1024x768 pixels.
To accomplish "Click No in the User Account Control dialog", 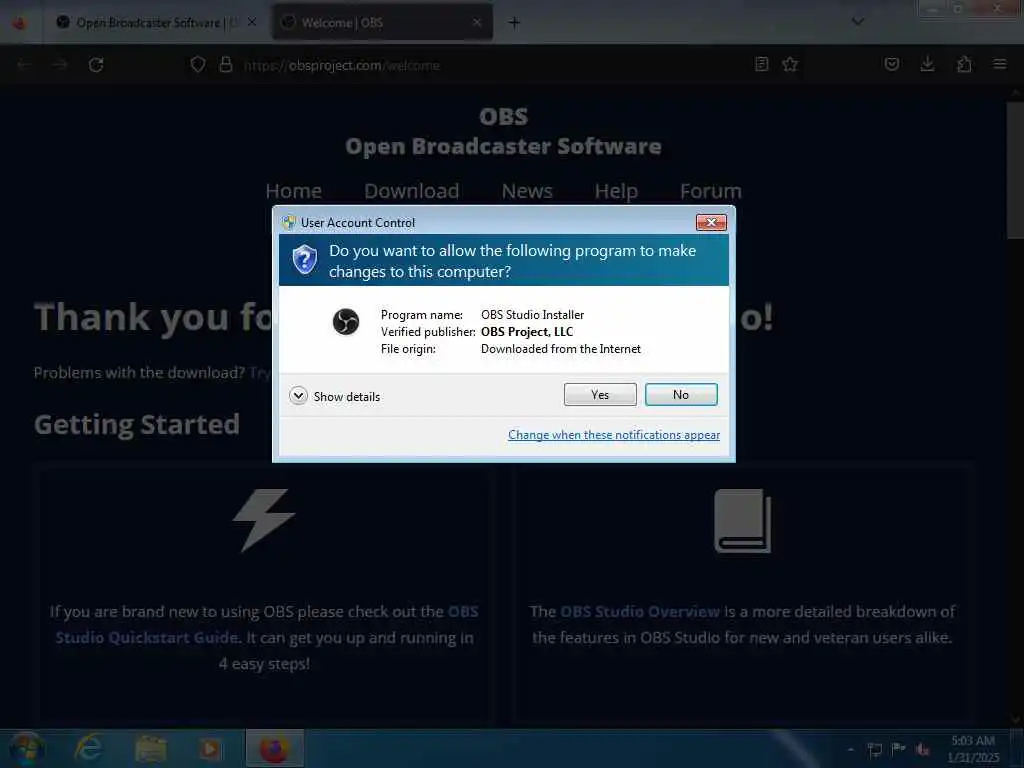I will (680, 394).
